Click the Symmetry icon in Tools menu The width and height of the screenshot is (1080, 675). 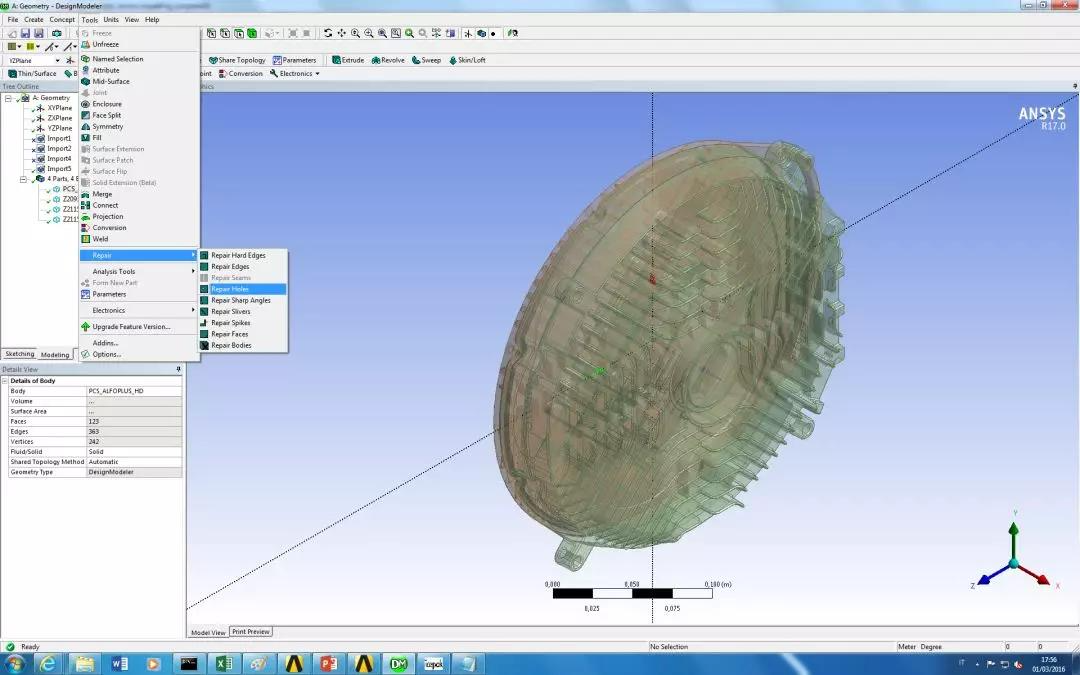85,127
